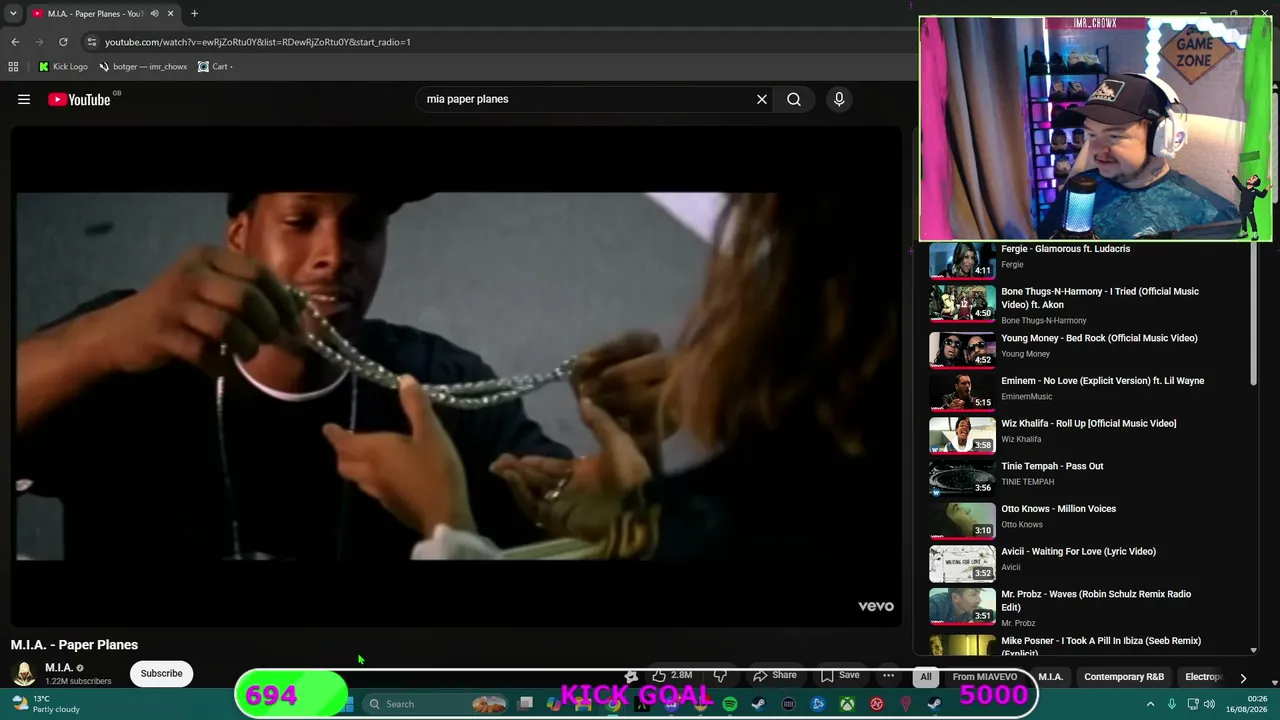
Task: Share the Paper Planes video
Action: pos(775,676)
